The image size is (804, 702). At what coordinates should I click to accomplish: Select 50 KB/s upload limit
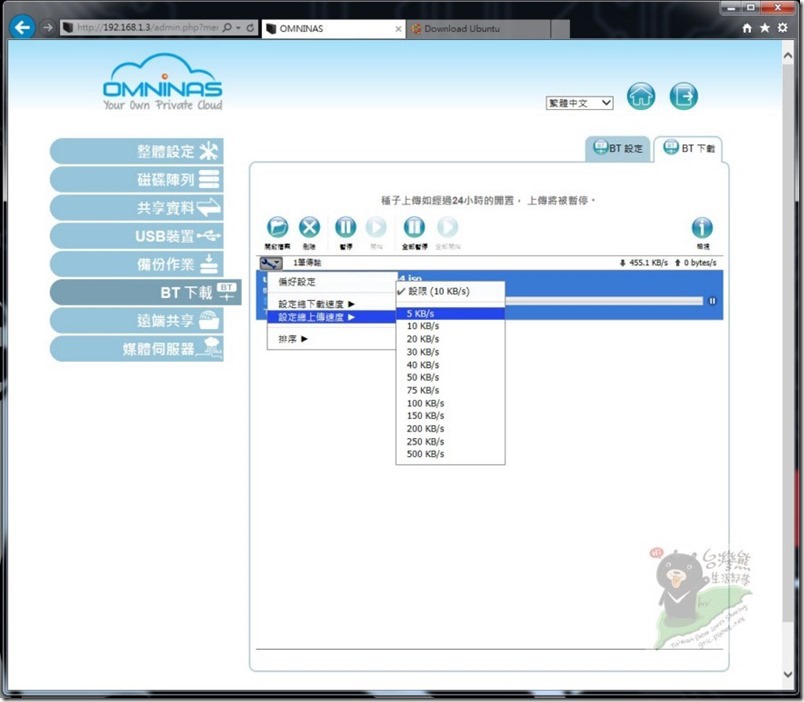click(450, 377)
